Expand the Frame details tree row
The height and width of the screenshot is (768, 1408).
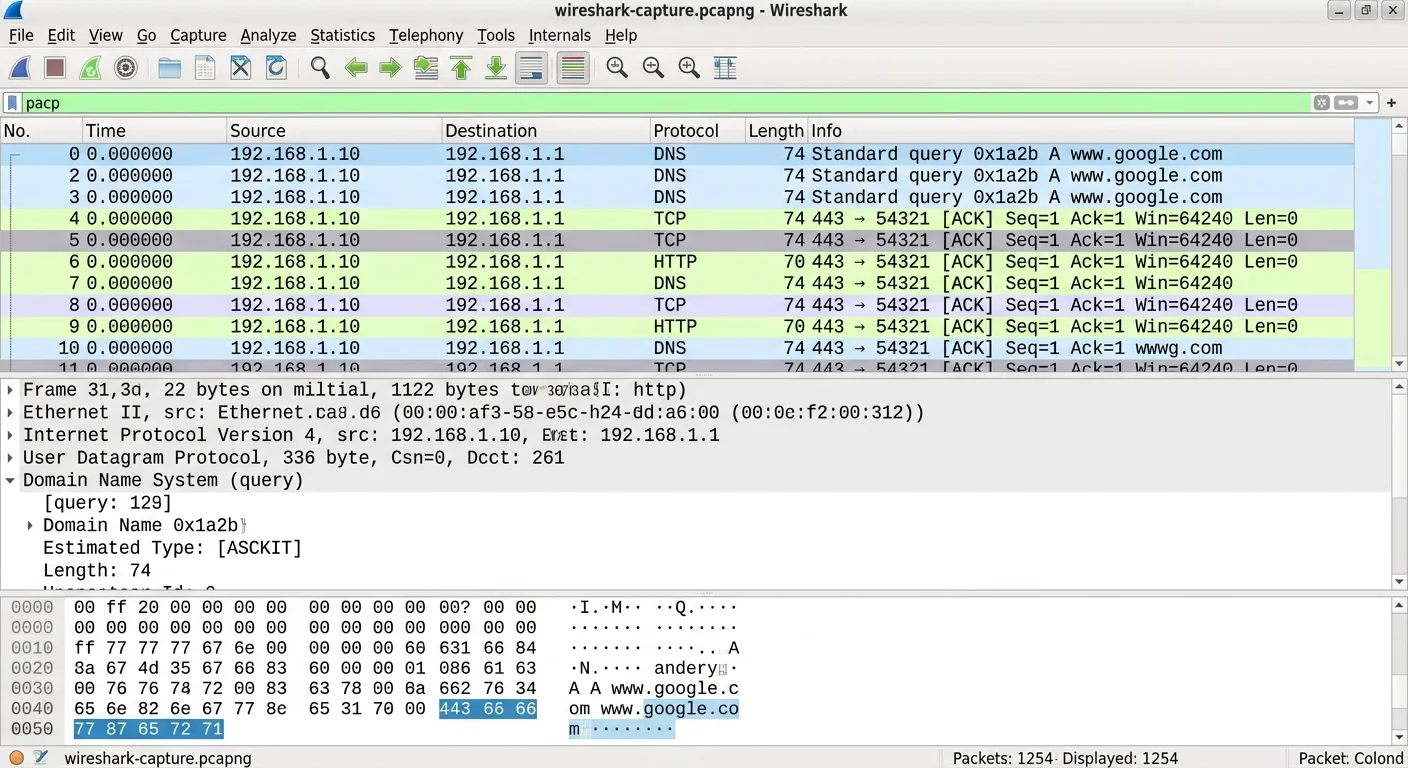click(11, 390)
